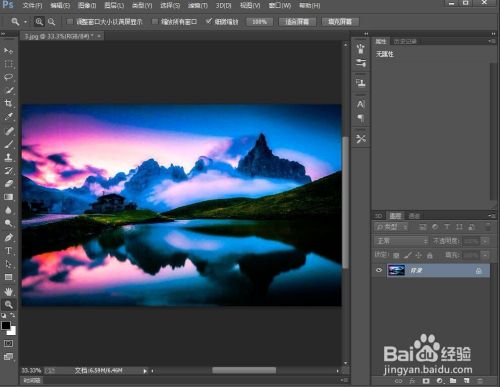Image resolution: width=500 pixels, height=387 pixels.
Task: Choose Zoom In mode in options bar
Action: click(39, 22)
